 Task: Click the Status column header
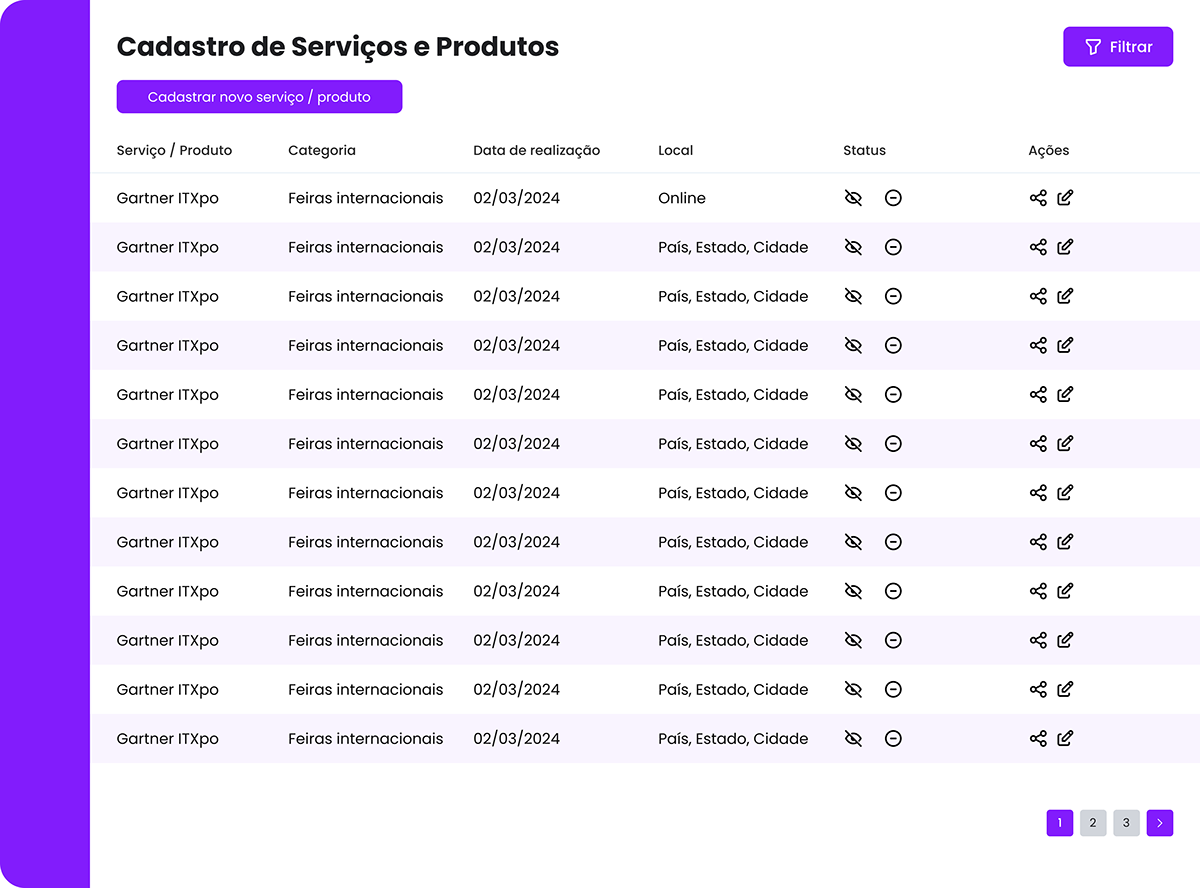(x=864, y=150)
